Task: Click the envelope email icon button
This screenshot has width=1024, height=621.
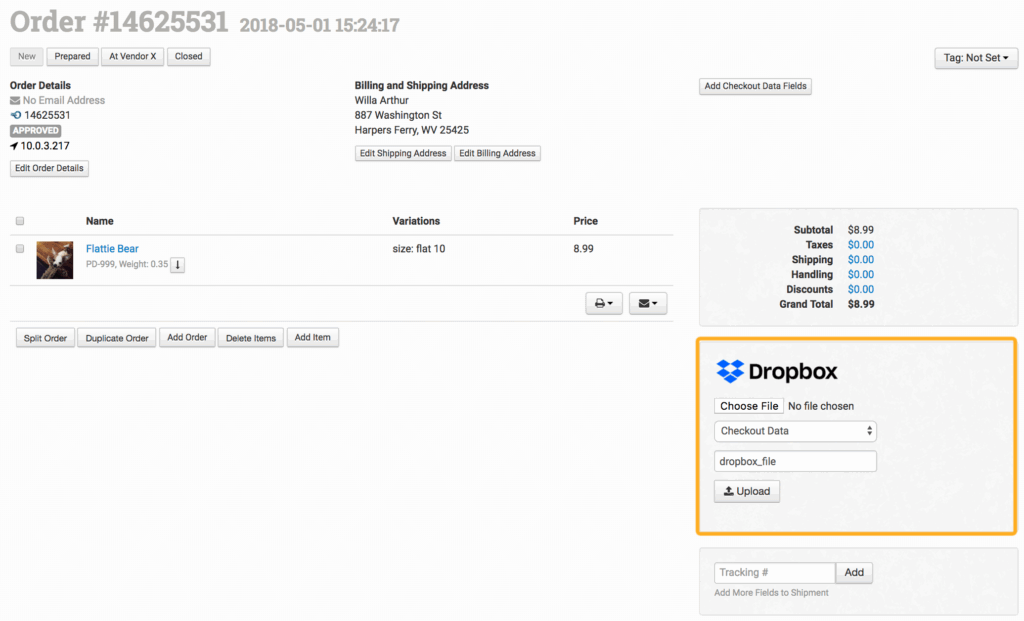Action: pyautogui.click(x=647, y=304)
